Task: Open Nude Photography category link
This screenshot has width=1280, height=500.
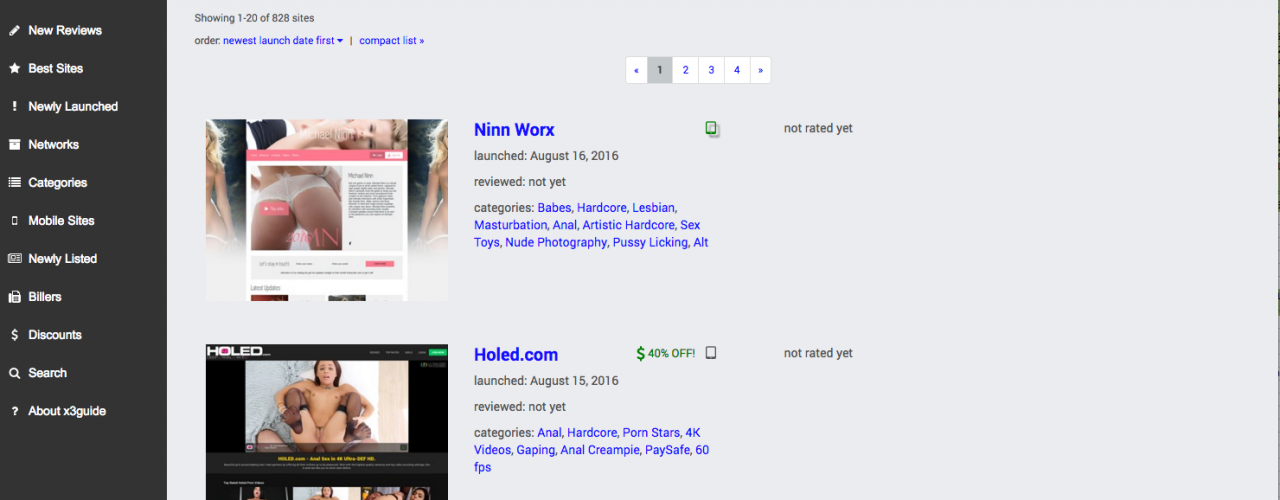Action: point(556,242)
